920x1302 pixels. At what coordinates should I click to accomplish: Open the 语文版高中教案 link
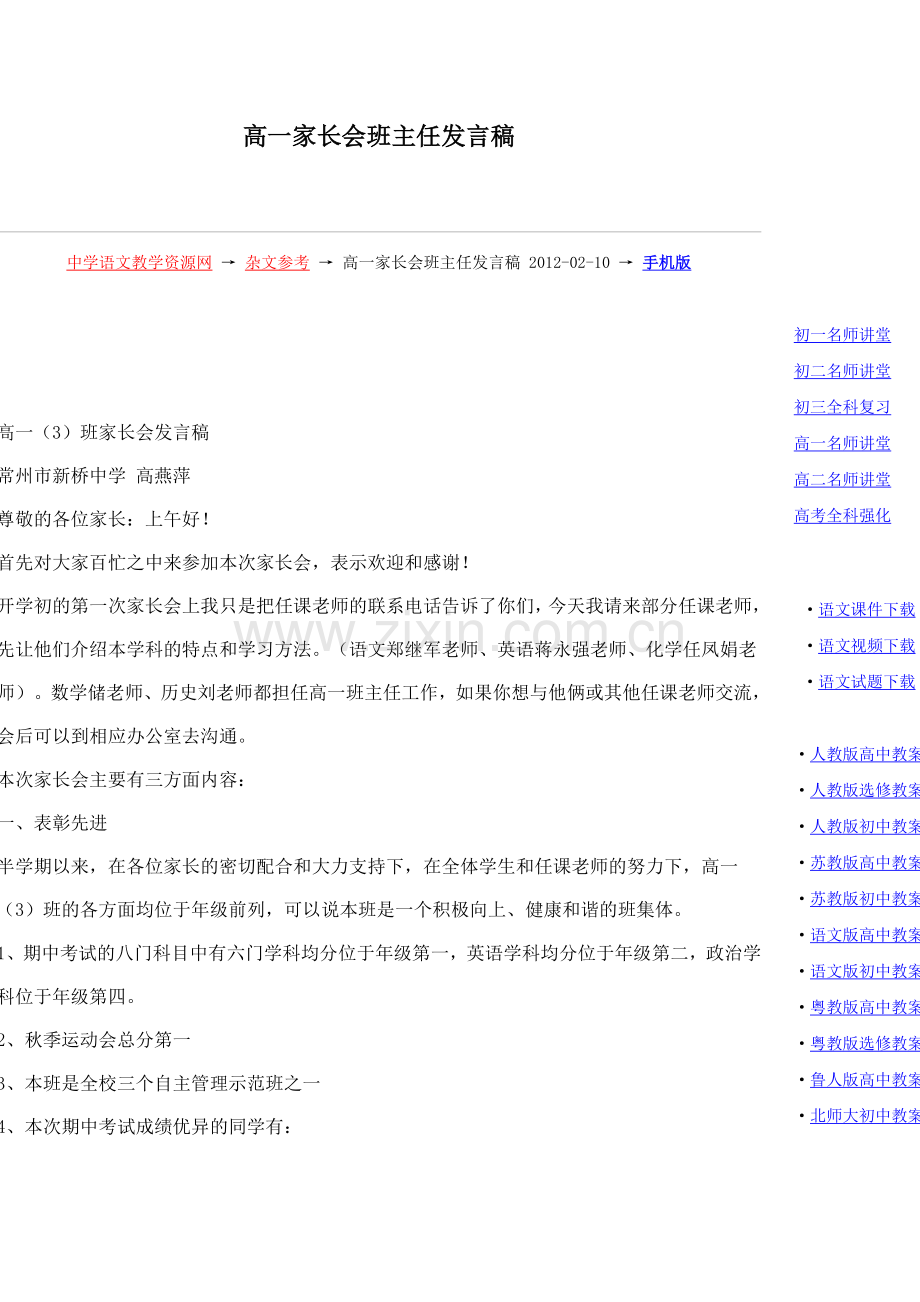pos(865,935)
